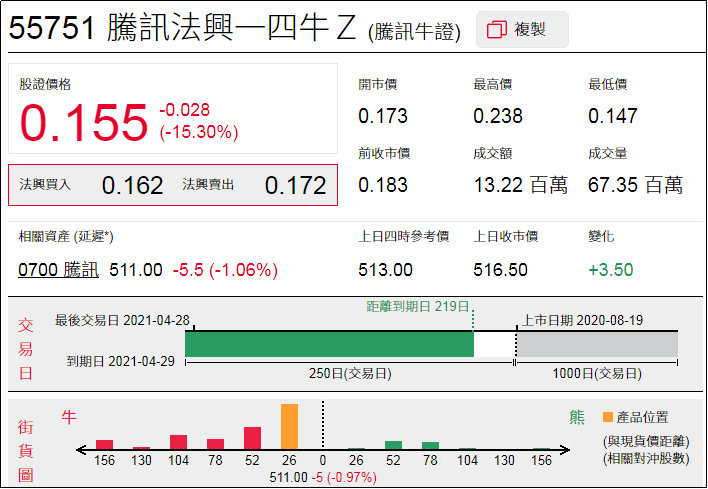Click the green bear bar at 52
This screenshot has height=489, width=708.
click(x=393, y=445)
